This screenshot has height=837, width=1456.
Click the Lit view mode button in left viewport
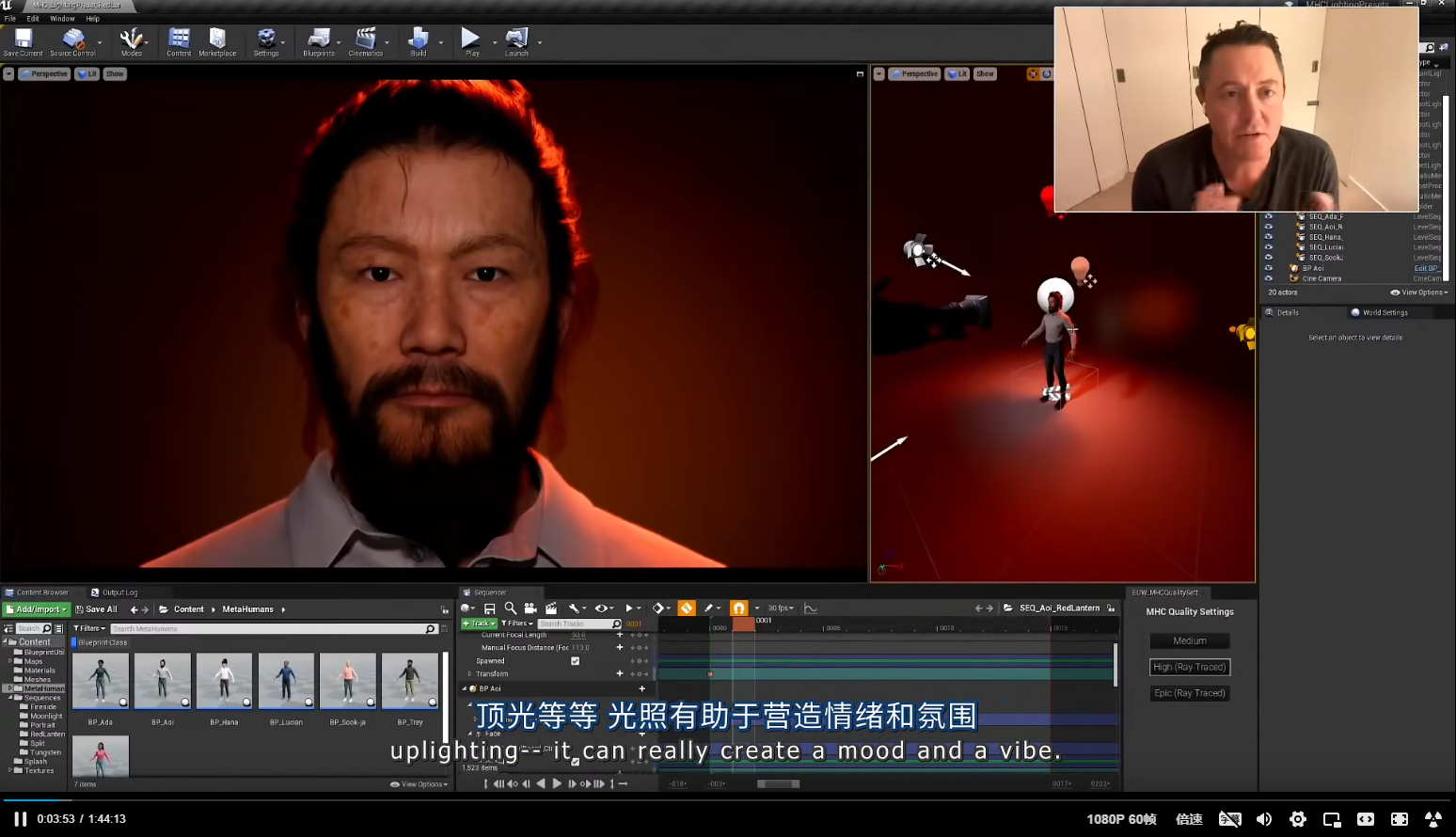coord(87,73)
